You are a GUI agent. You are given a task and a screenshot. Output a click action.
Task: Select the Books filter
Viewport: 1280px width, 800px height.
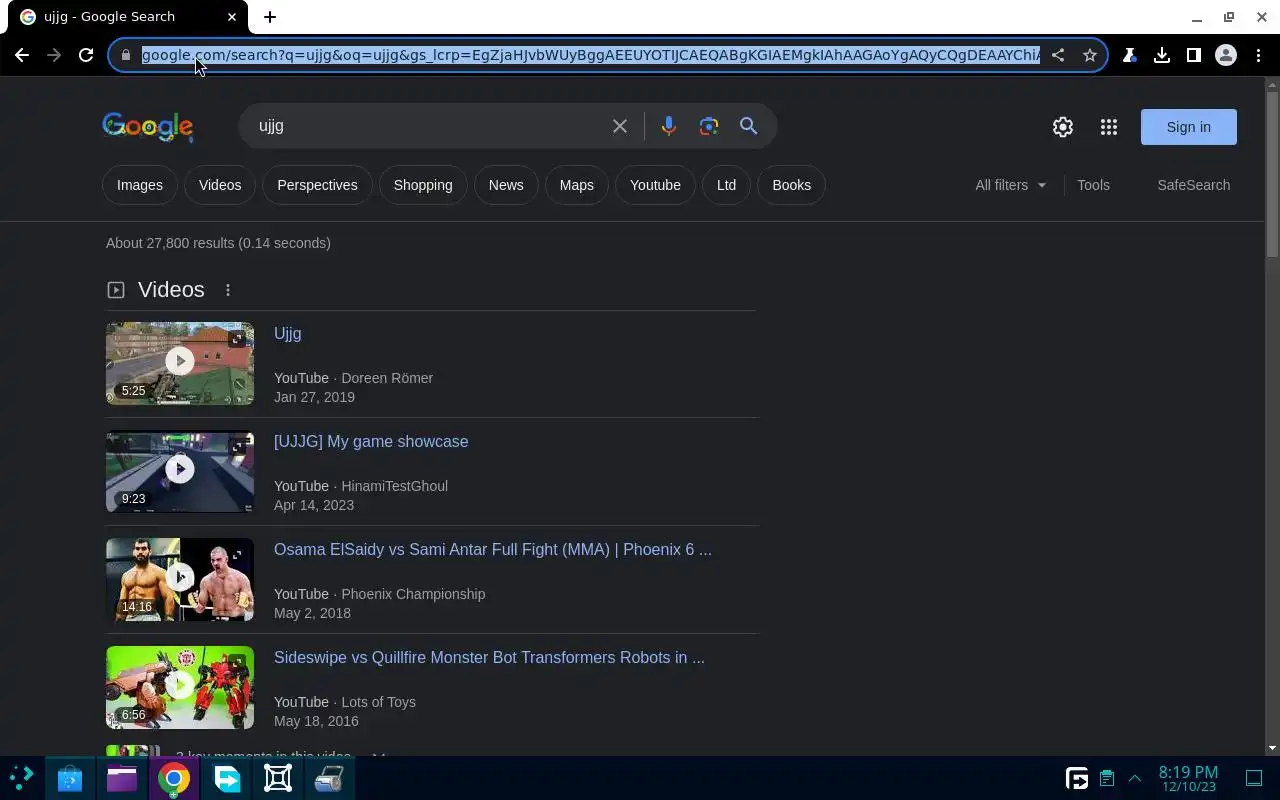791,185
